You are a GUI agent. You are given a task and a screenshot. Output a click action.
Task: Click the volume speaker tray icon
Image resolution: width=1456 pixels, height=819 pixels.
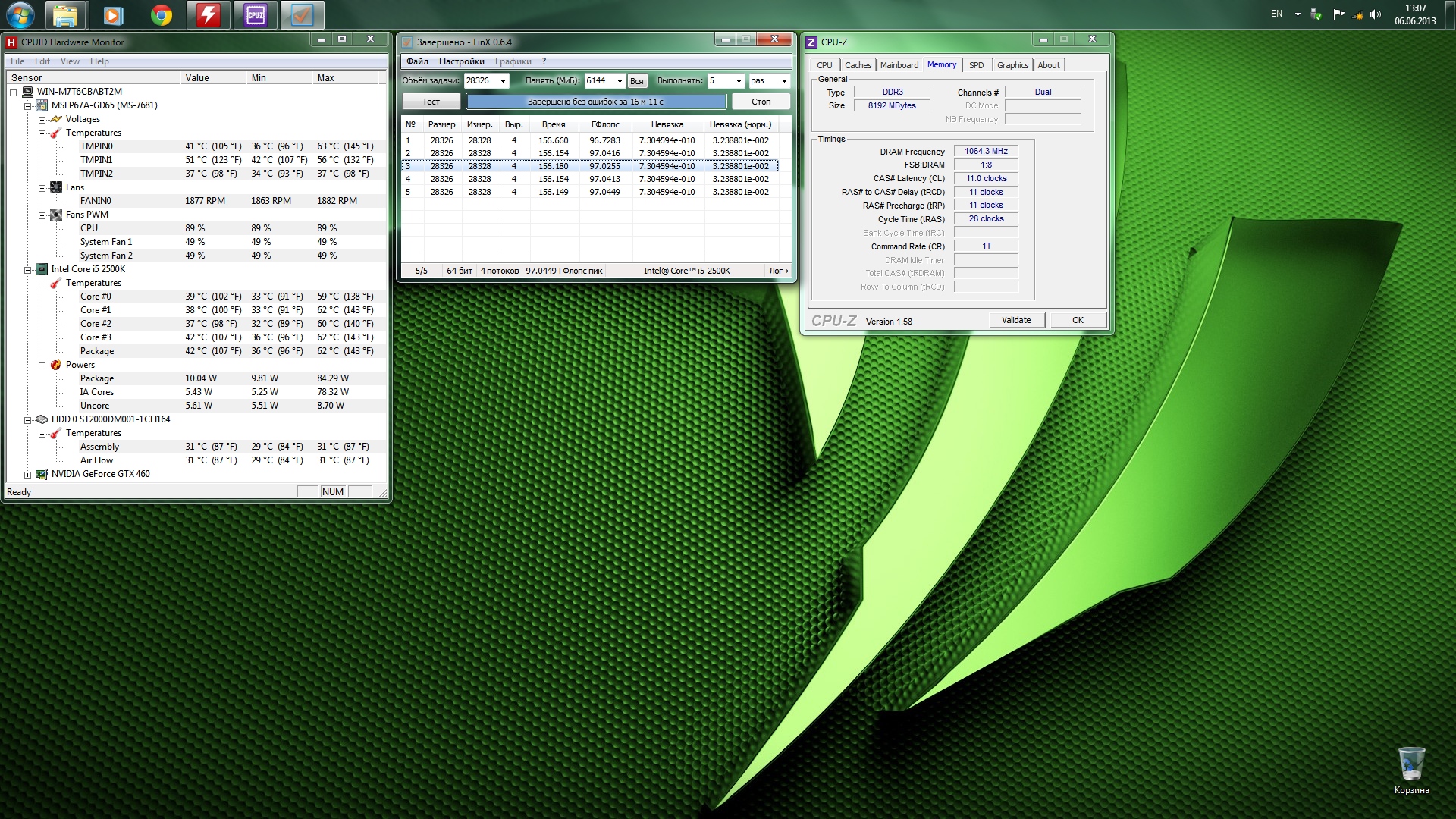(x=1376, y=14)
